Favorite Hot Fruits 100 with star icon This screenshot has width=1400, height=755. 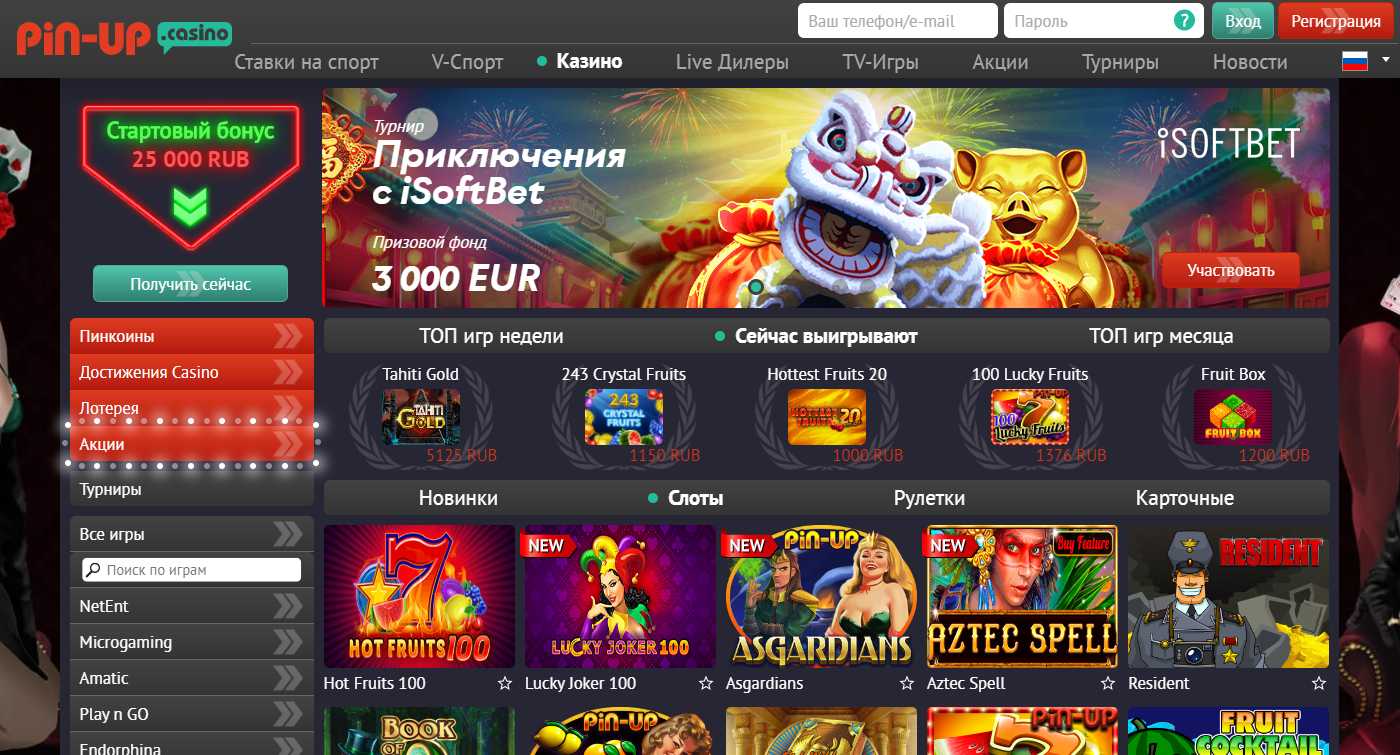(505, 684)
